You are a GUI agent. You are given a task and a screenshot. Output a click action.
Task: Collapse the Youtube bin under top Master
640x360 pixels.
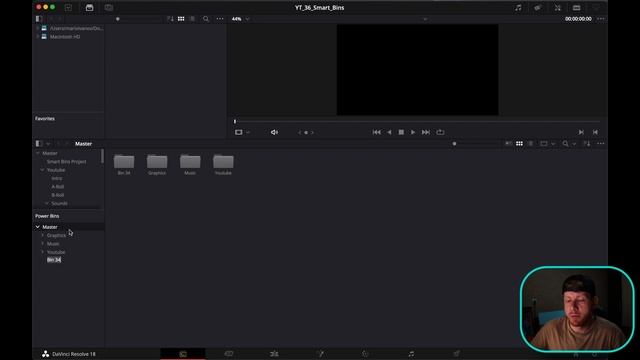click(x=42, y=170)
